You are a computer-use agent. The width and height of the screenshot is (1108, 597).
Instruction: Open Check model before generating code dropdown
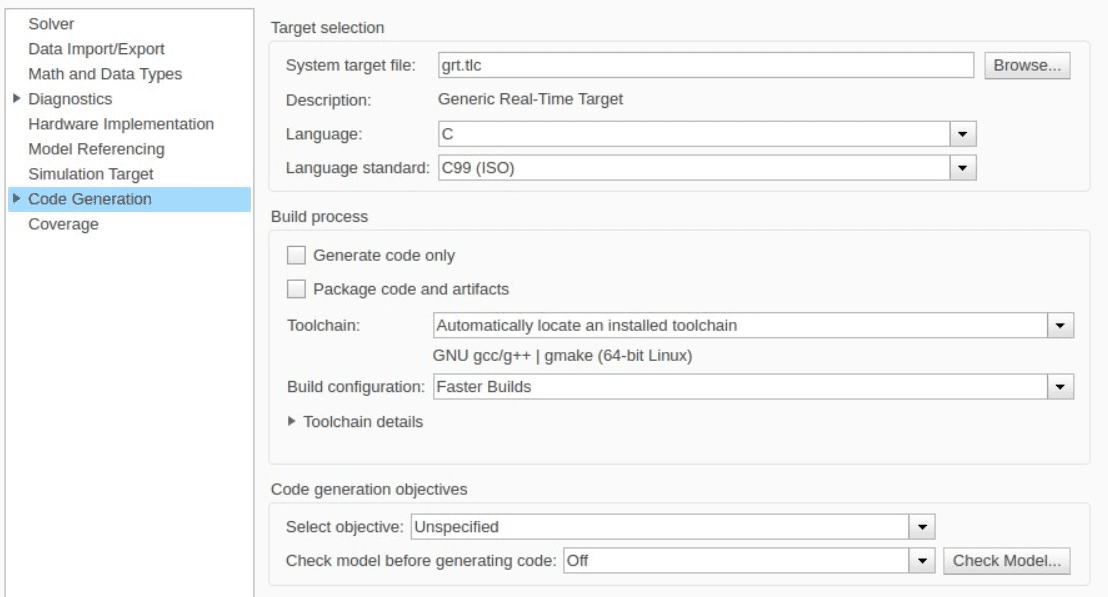(922, 561)
